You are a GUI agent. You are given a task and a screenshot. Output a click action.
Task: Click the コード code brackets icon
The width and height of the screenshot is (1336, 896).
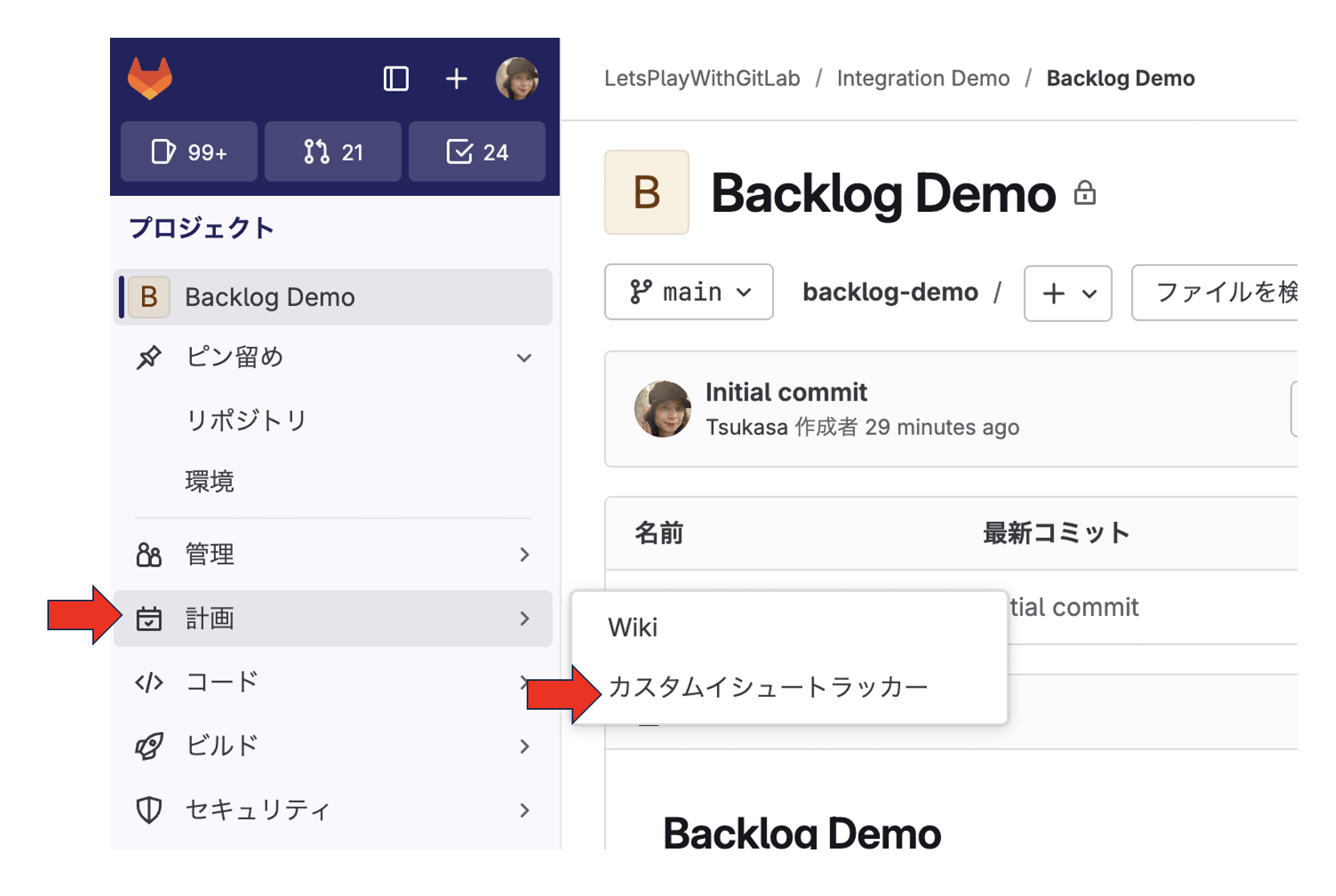click(149, 682)
